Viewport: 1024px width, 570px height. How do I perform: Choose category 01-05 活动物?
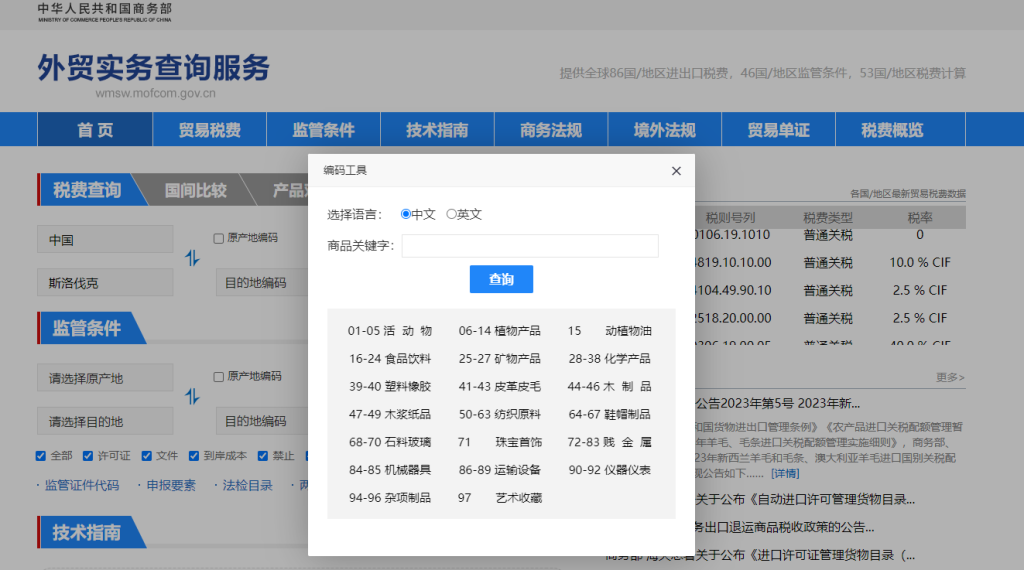(x=390, y=331)
